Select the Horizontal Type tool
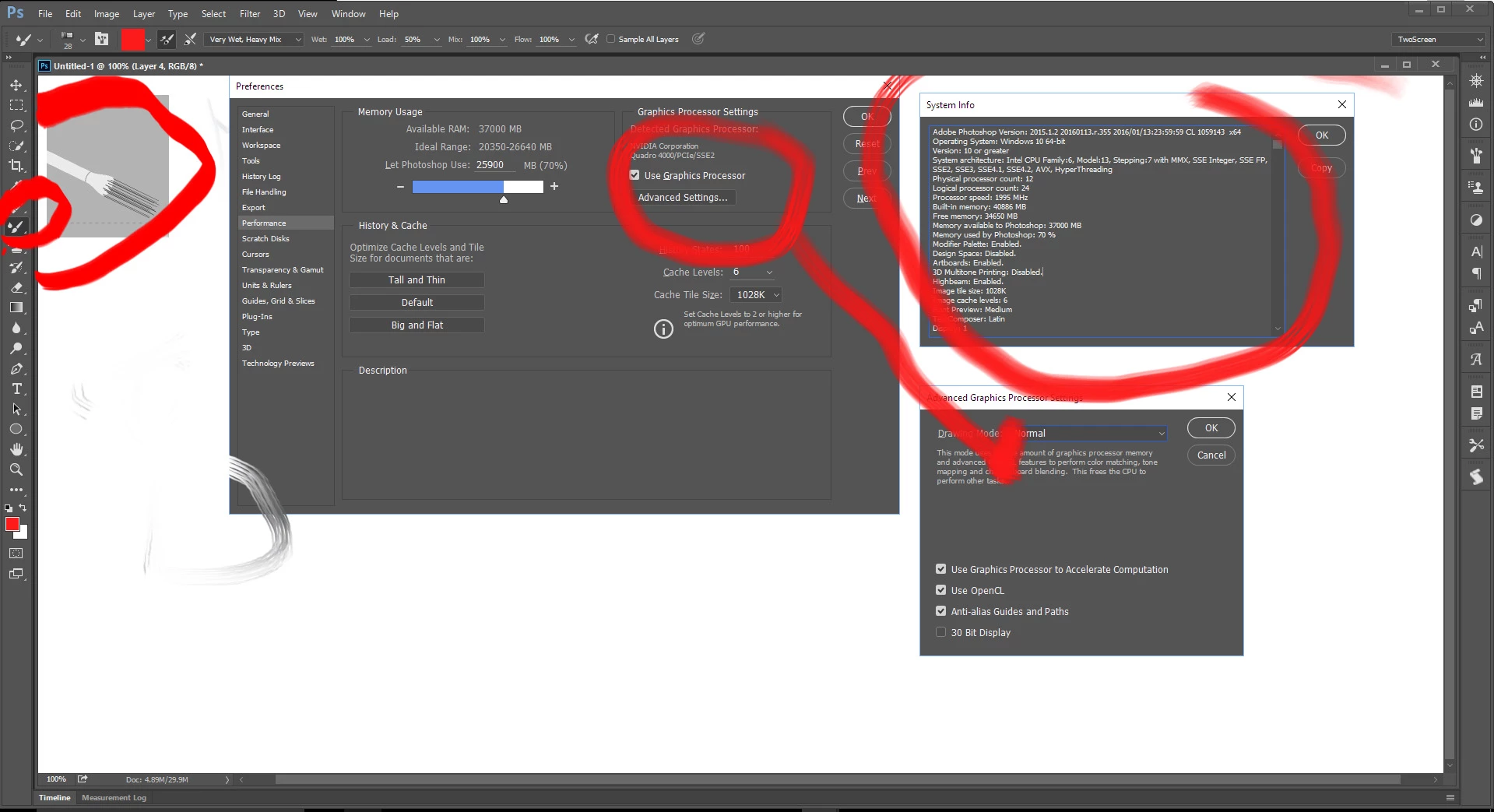The width and height of the screenshot is (1494, 812). [16, 388]
